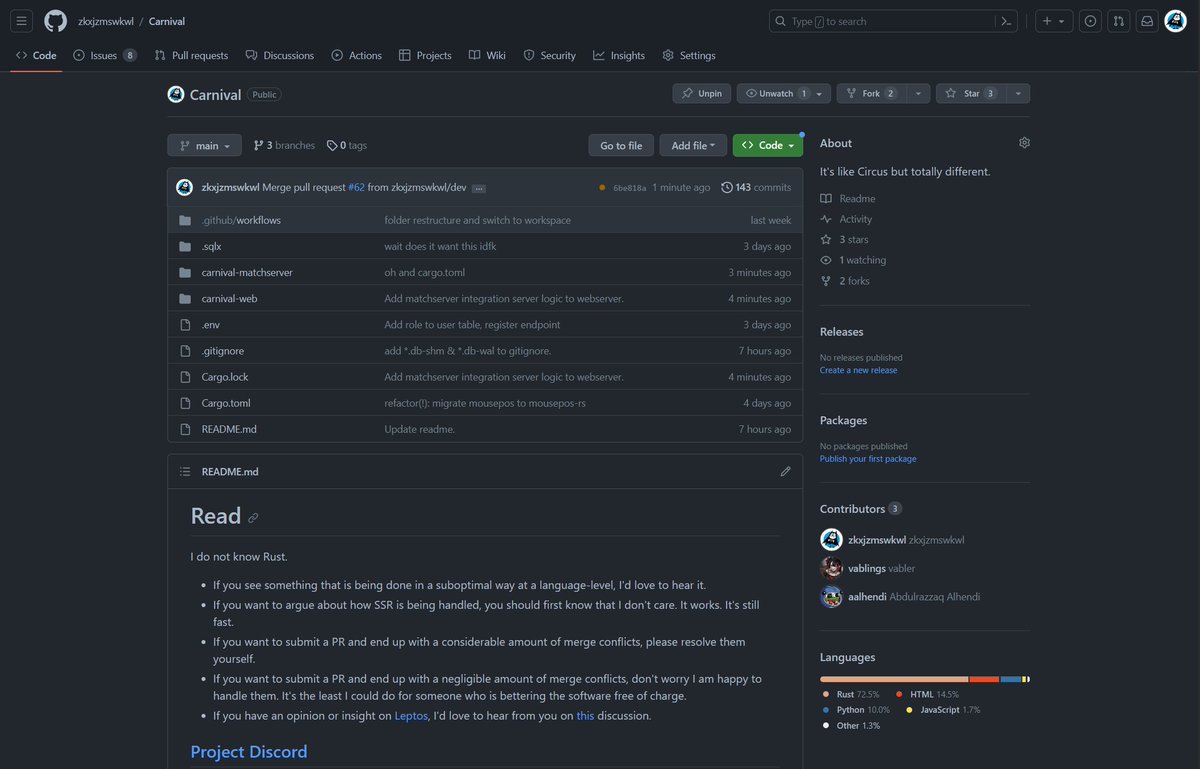
Task: Click Publish your first package link
Action: coord(868,459)
